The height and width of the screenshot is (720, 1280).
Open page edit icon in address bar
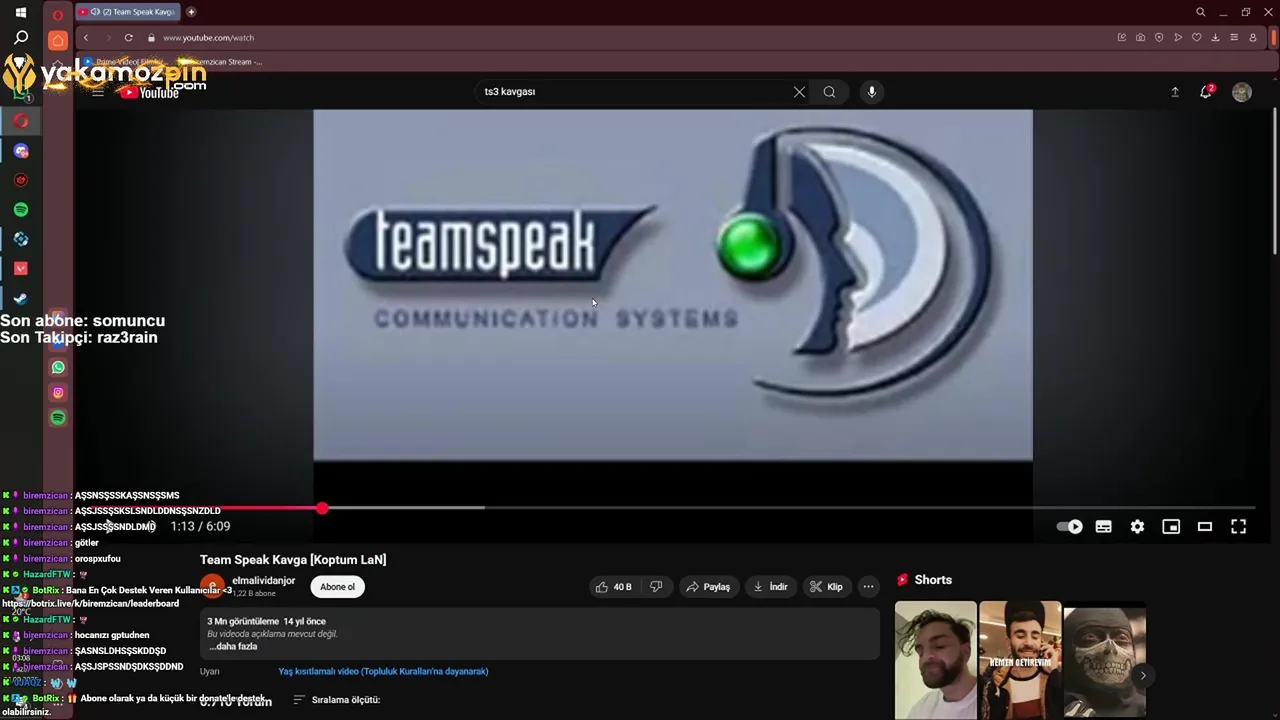pos(1121,38)
